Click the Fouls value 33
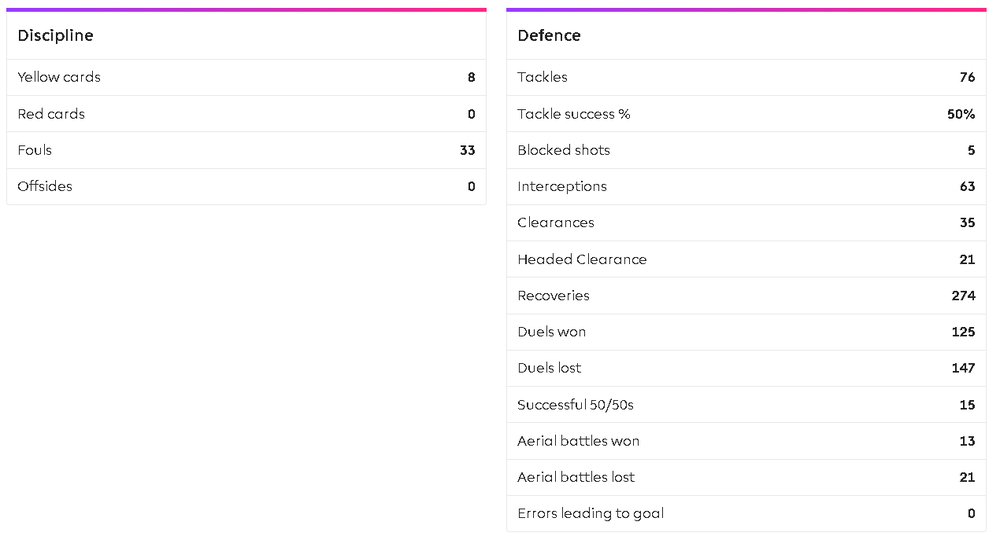The height and width of the screenshot is (551, 1000). 467,151
